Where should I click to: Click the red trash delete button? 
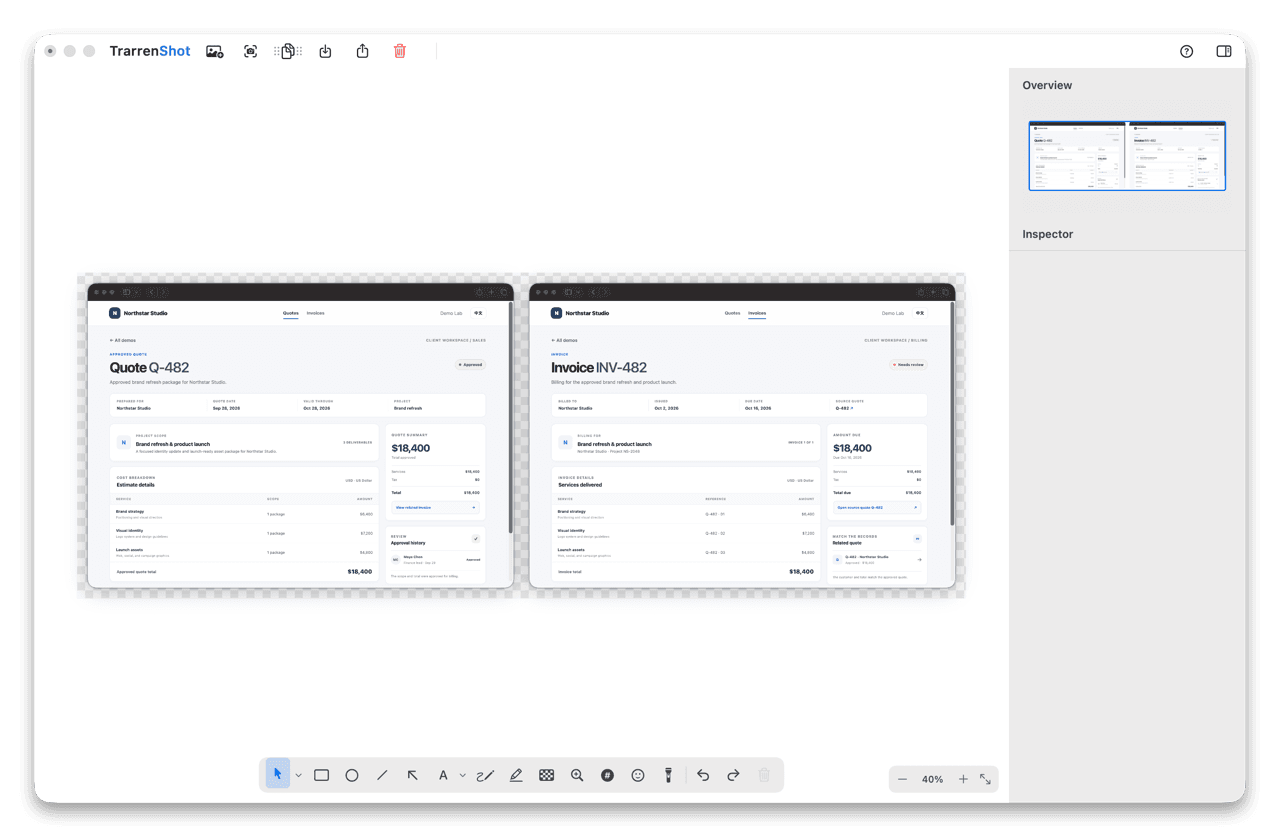tap(400, 51)
